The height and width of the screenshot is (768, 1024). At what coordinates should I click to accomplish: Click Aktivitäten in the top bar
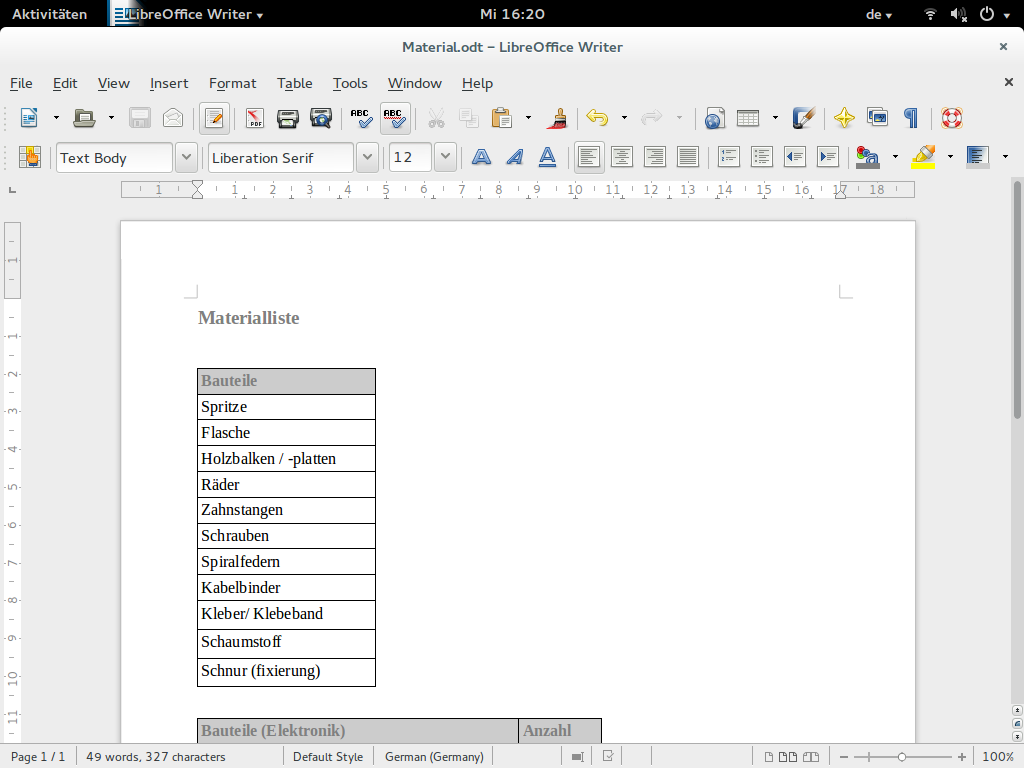[50, 14]
